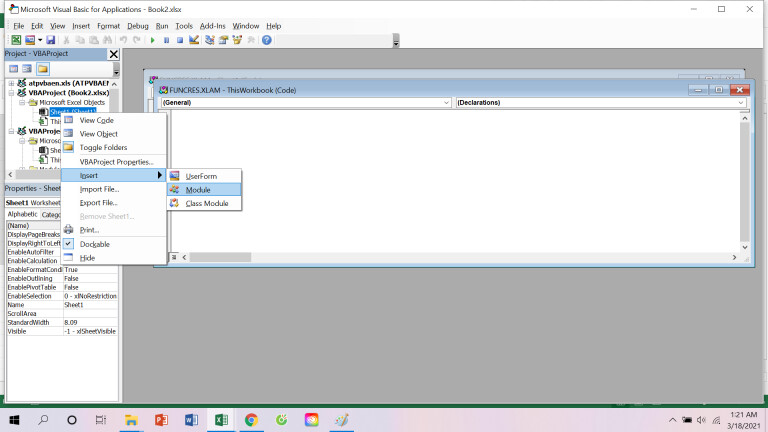Open Visual Basic Help question mark icon
Screen dimensions: 768x432
(x=266, y=40)
